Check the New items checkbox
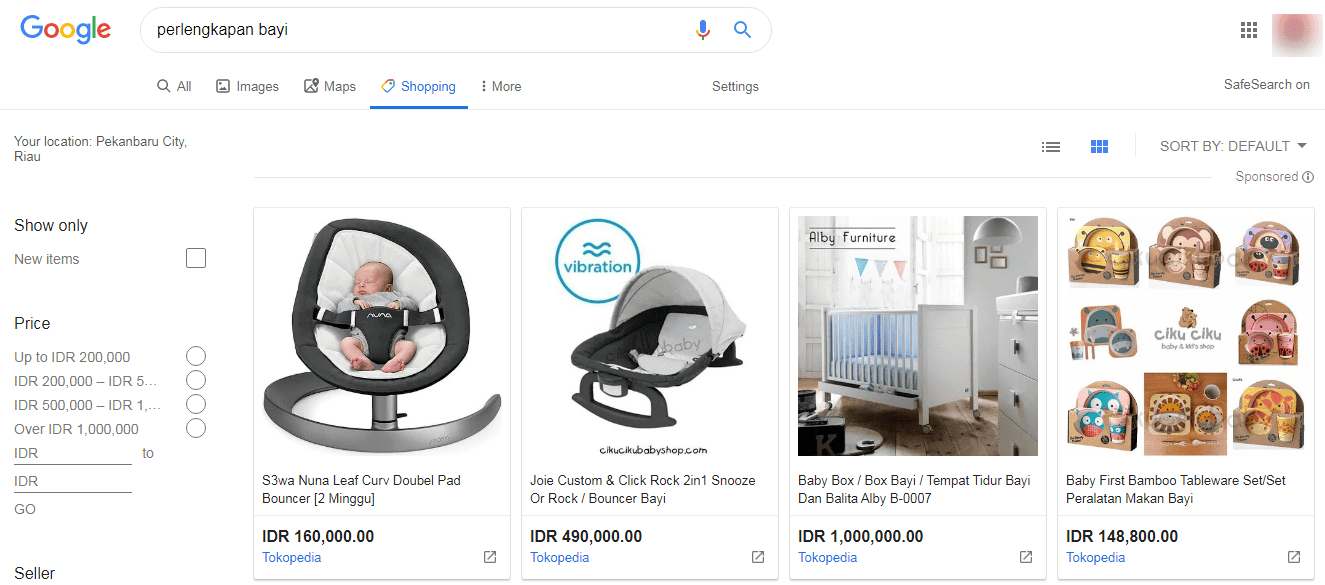Image resolution: width=1325 pixels, height=585 pixels. coord(196,259)
